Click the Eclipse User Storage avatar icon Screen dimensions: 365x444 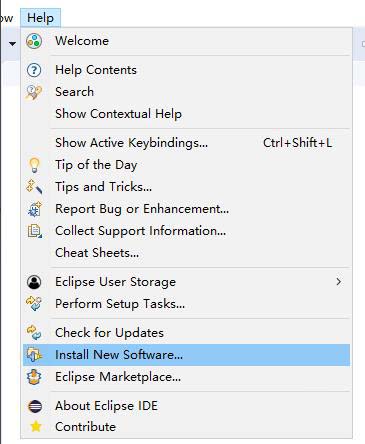pyautogui.click(x=34, y=282)
